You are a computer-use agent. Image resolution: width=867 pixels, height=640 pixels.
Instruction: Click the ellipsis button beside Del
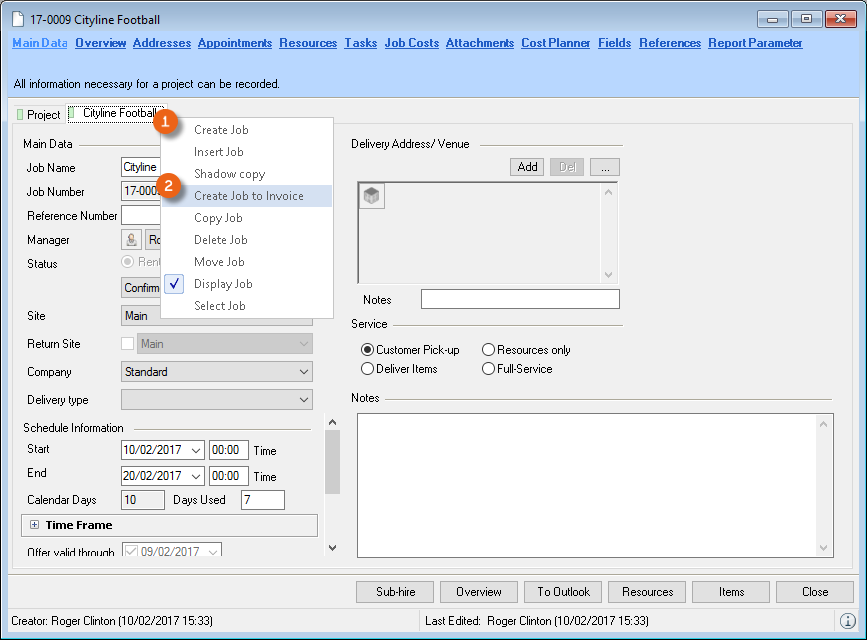605,167
